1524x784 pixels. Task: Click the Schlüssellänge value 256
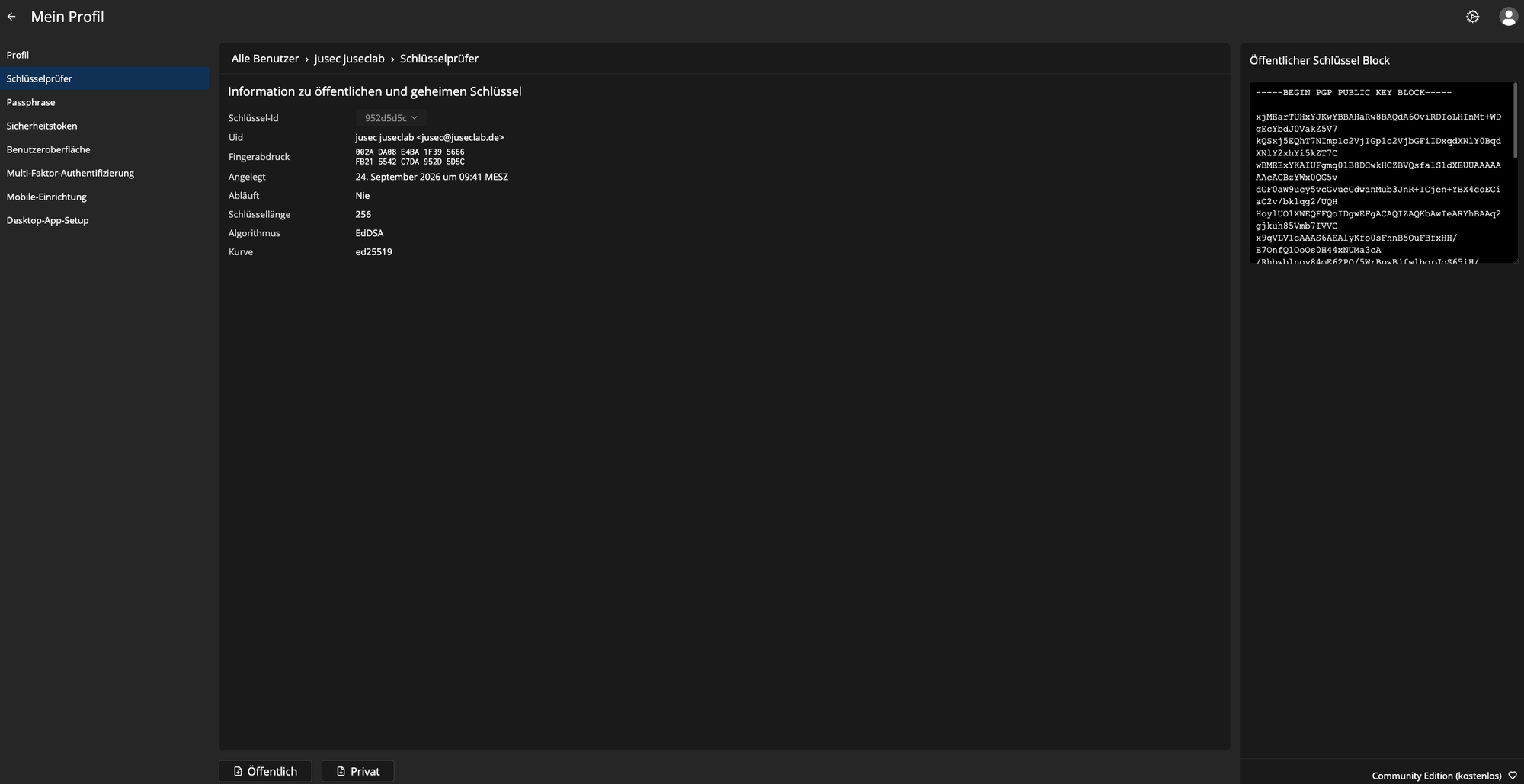click(x=363, y=214)
